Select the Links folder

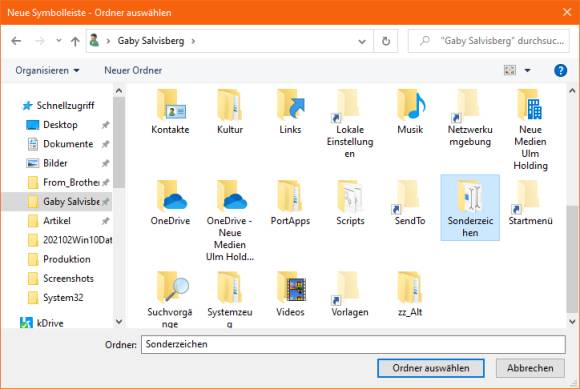tap(290, 113)
